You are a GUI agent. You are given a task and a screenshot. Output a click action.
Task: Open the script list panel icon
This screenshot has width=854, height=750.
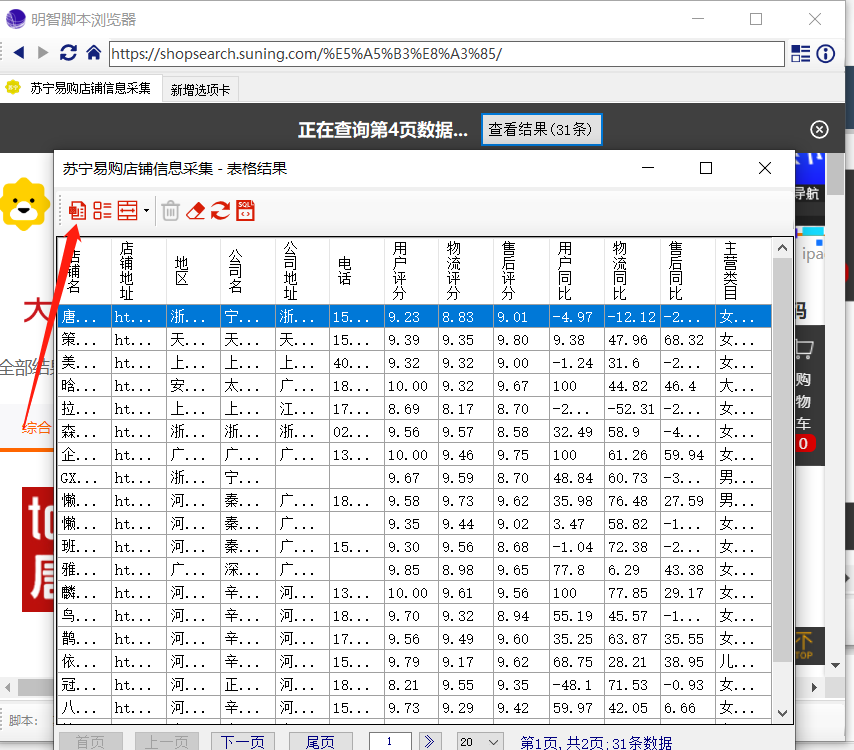(801, 53)
